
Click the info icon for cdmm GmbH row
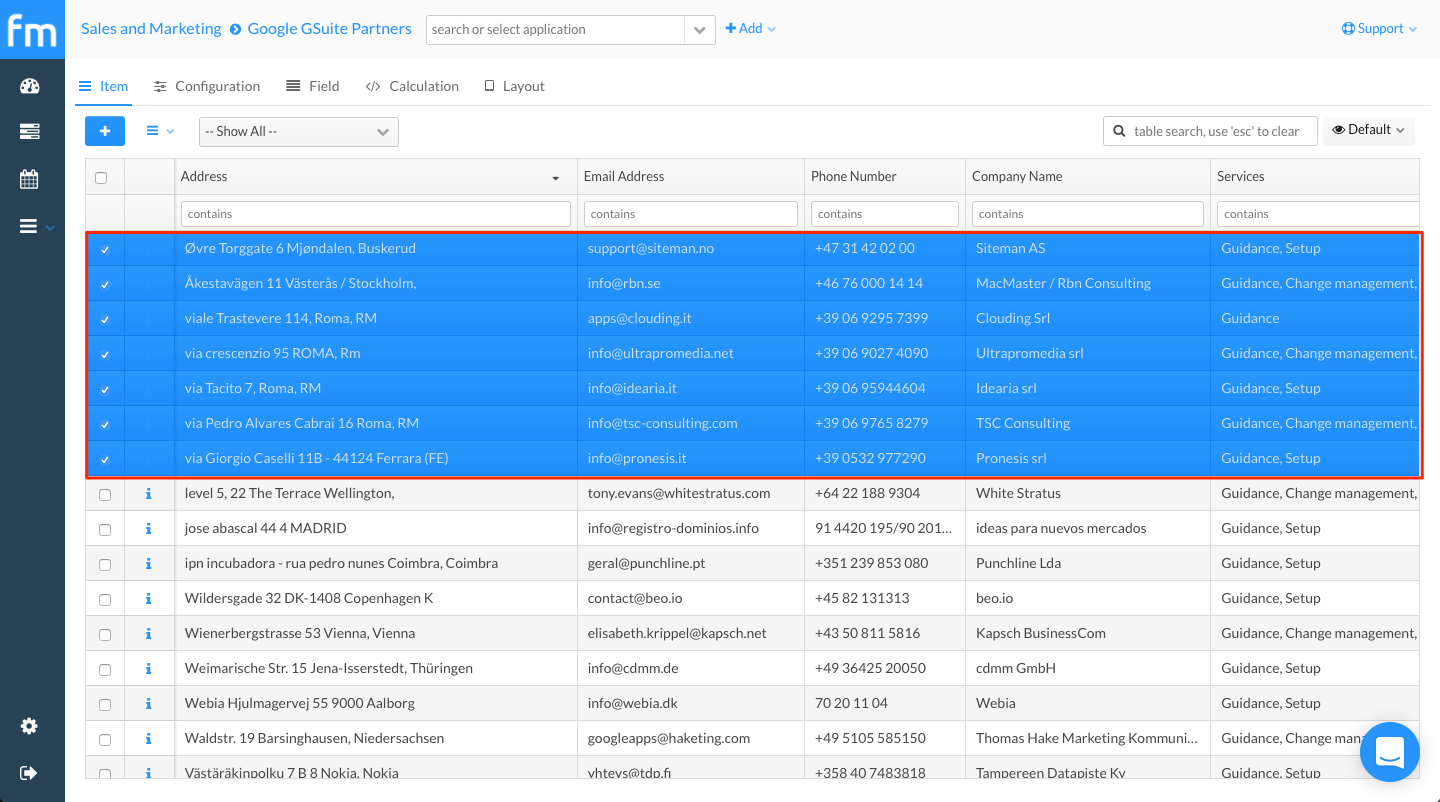pos(149,668)
